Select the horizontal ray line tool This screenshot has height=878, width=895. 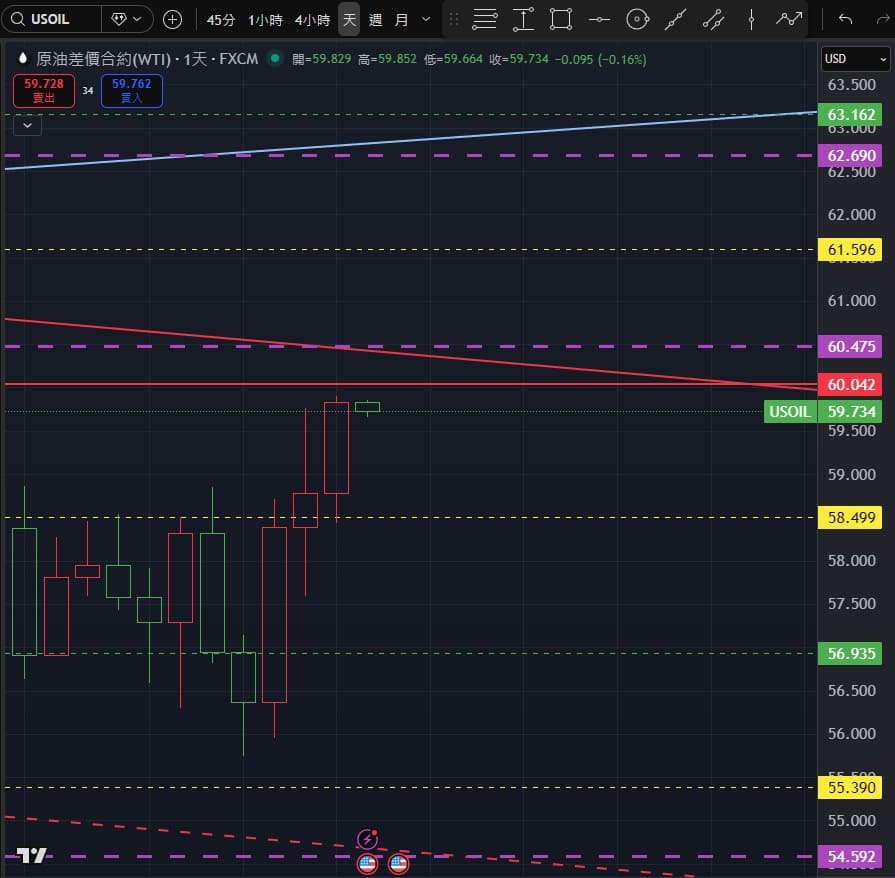(x=599, y=19)
